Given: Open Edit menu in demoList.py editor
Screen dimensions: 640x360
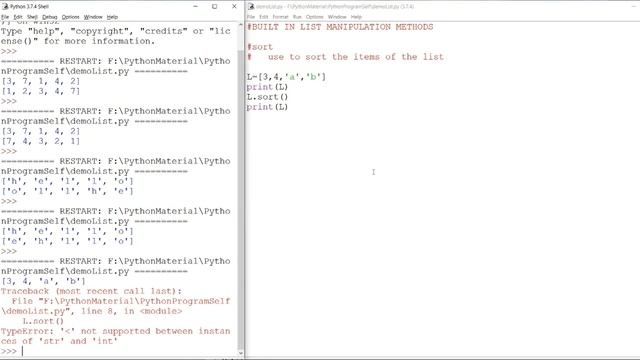Looking at the screenshot, I should coord(264,17).
